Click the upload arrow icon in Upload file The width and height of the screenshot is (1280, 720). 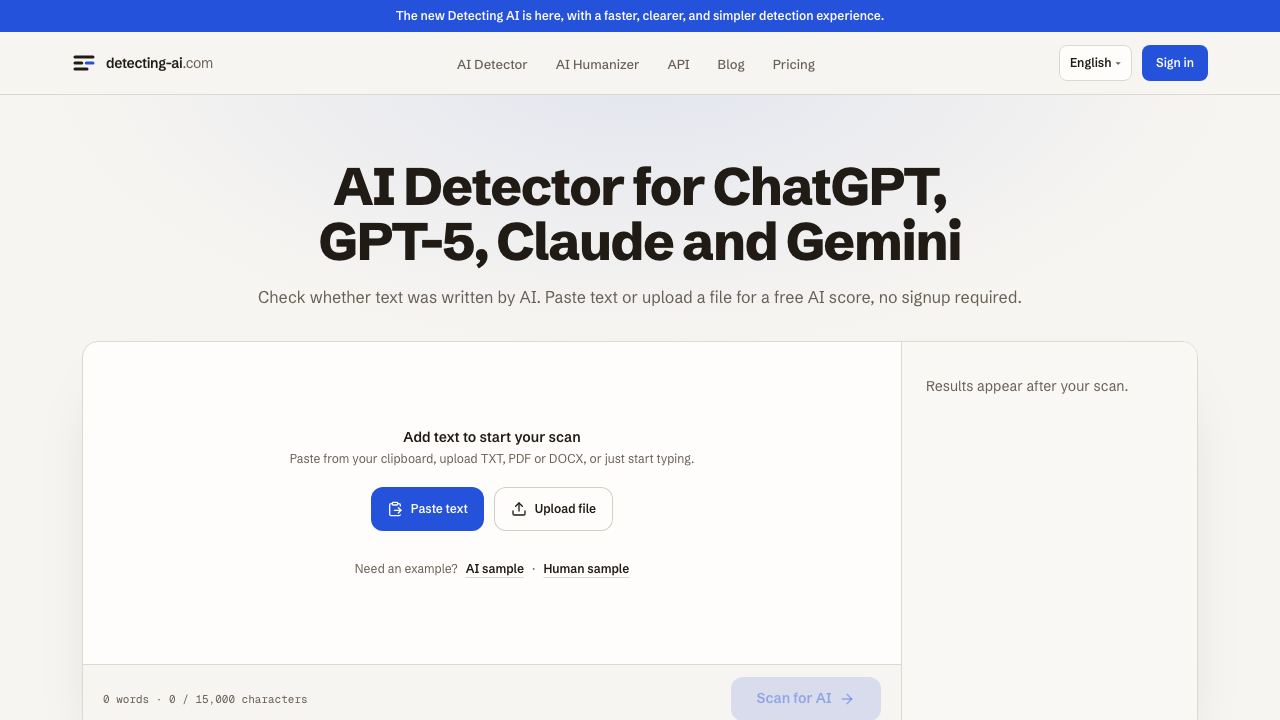(519, 509)
